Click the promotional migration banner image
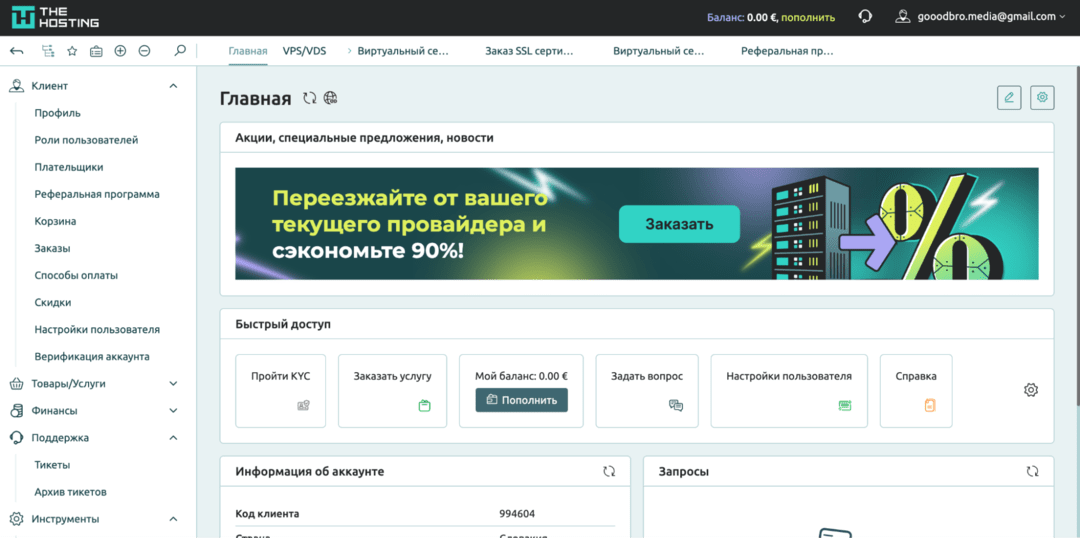The height and width of the screenshot is (538, 1080). pyautogui.click(x=636, y=223)
